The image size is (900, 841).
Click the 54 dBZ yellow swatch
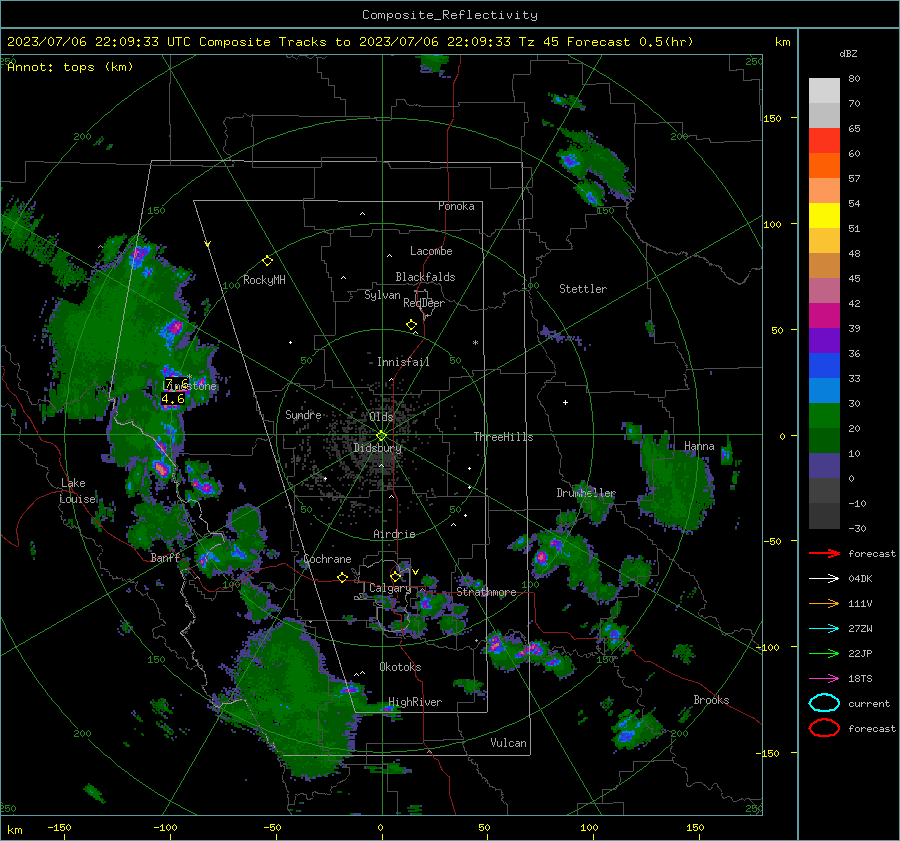tap(824, 215)
